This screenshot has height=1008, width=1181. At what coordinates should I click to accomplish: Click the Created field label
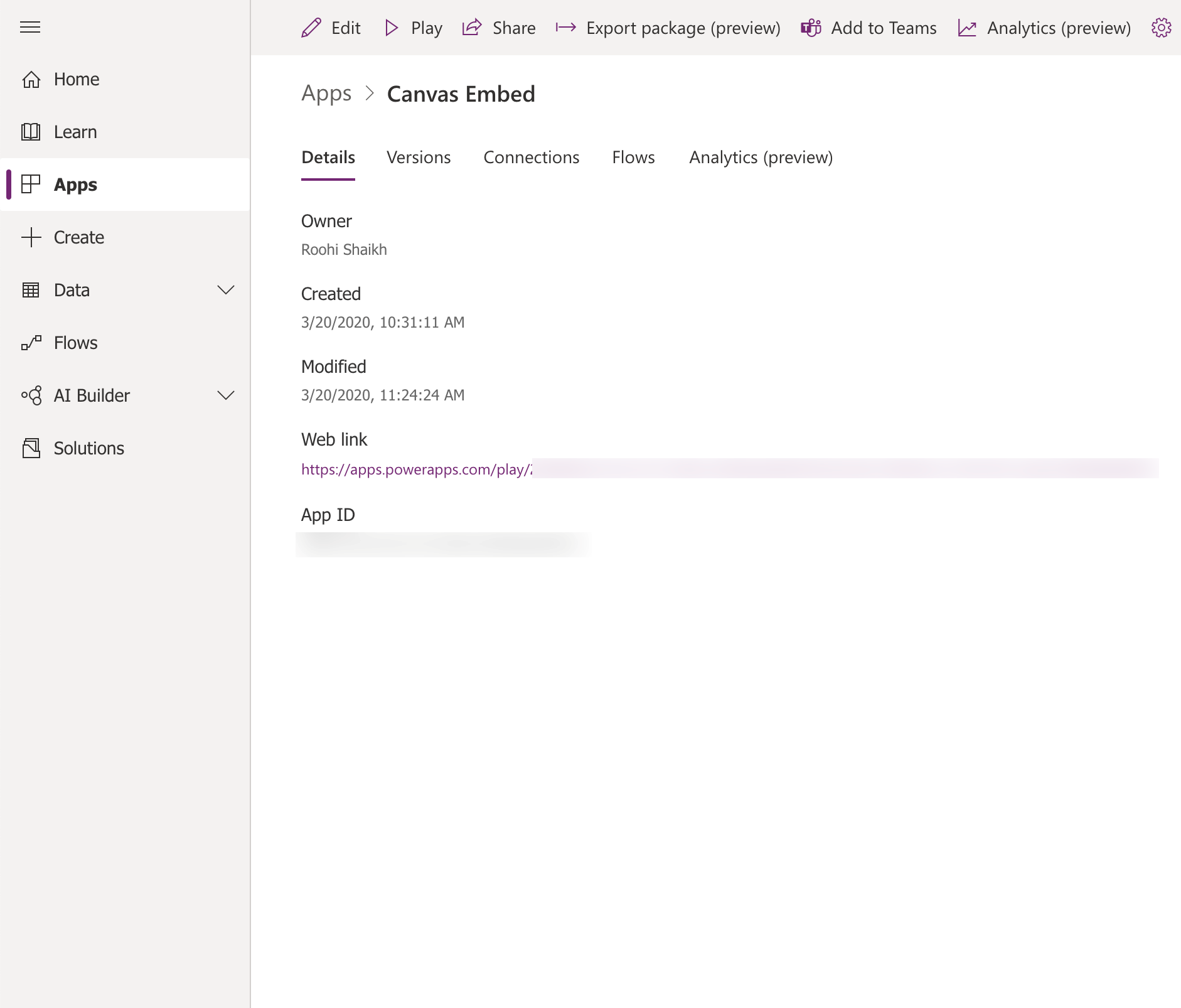(x=331, y=294)
